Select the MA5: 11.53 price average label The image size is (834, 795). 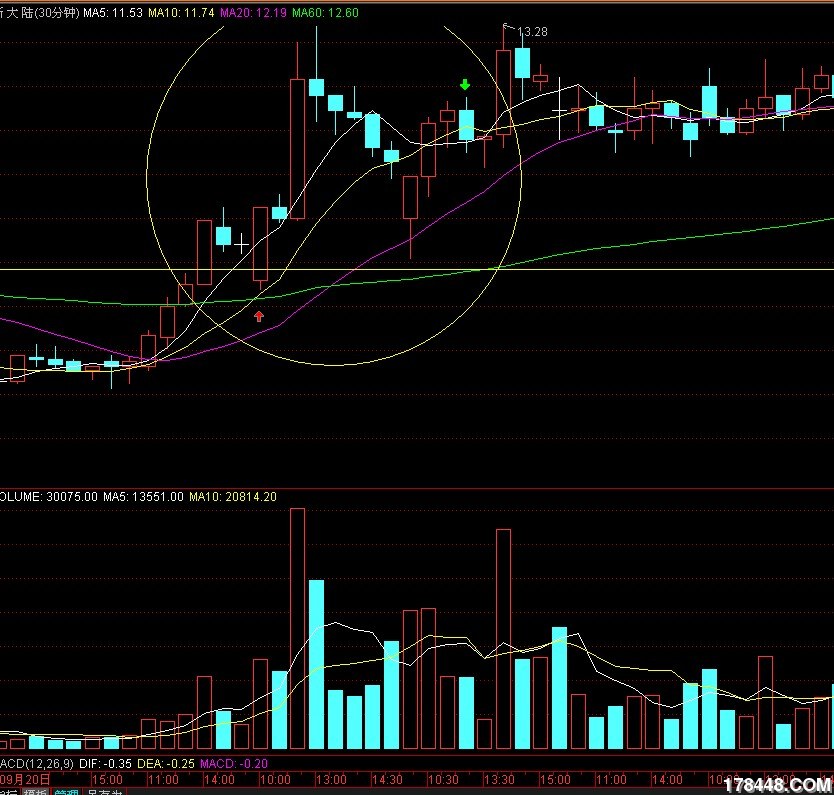pos(113,13)
